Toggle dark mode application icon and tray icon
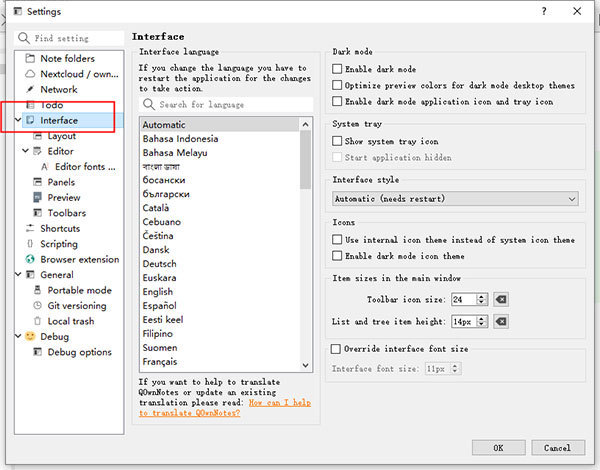 point(337,101)
